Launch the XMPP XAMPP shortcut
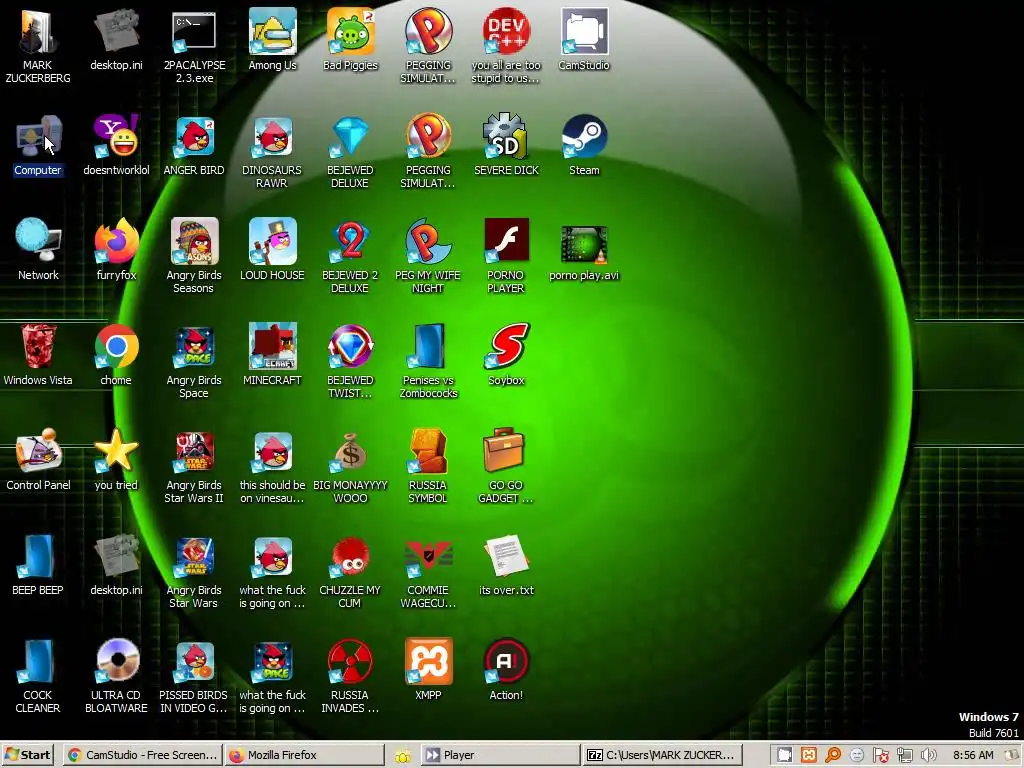The height and width of the screenshot is (768, 1024). coord(428,670)
